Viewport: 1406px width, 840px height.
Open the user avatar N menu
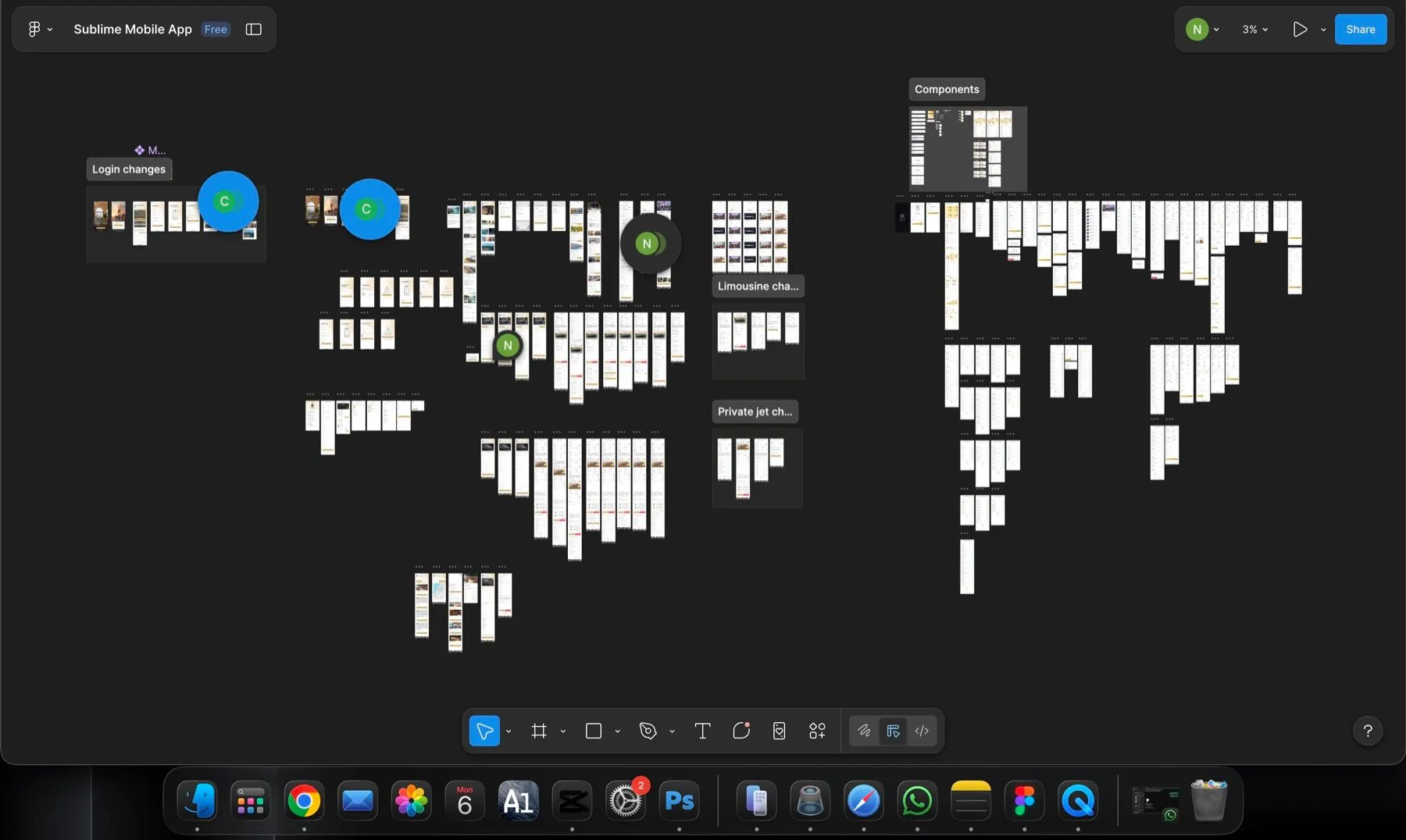point(1203,30)
